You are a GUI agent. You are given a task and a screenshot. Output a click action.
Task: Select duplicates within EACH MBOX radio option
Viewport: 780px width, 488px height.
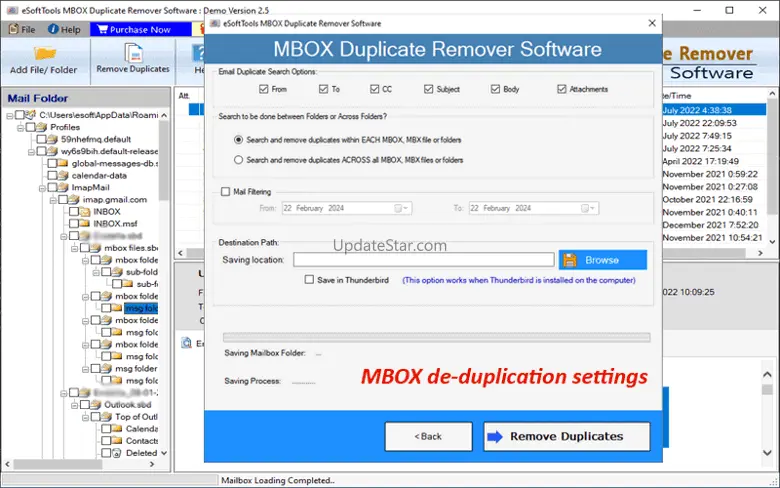click(238, 140)
